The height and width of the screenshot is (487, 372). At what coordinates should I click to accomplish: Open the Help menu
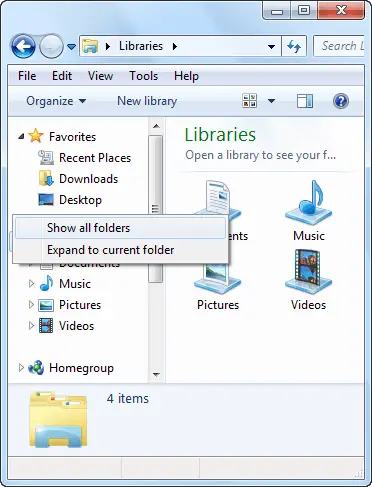click(x=186, y=76)
